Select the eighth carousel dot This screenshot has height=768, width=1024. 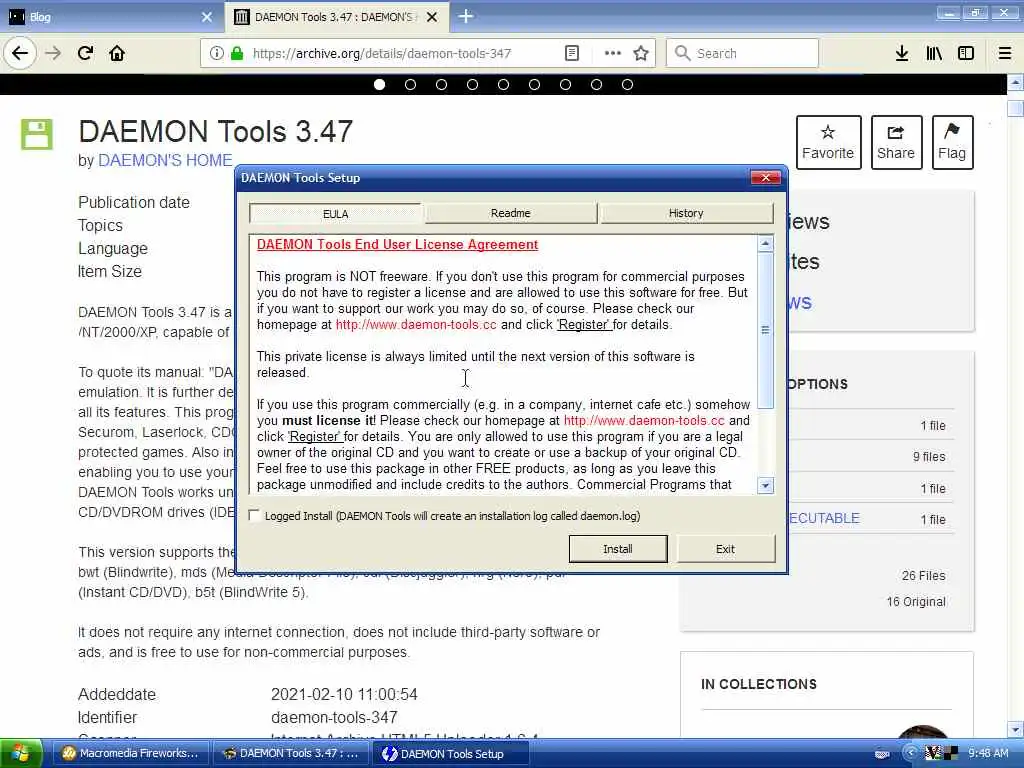tap(596, 84)
